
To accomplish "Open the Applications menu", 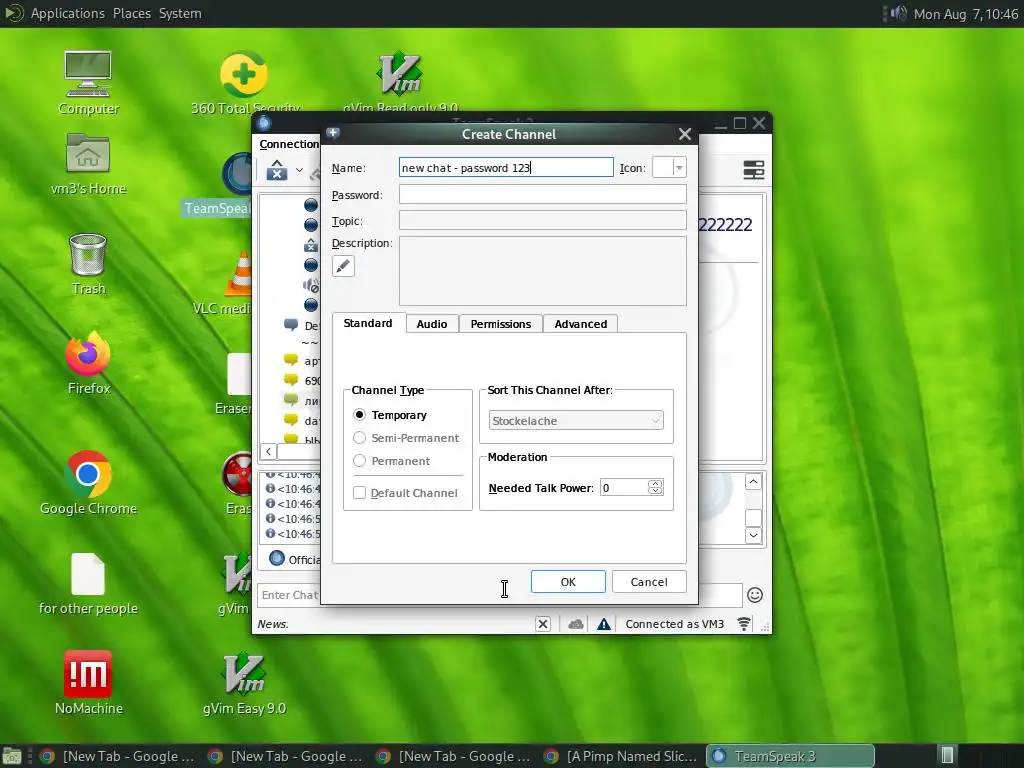I will 67,13.
